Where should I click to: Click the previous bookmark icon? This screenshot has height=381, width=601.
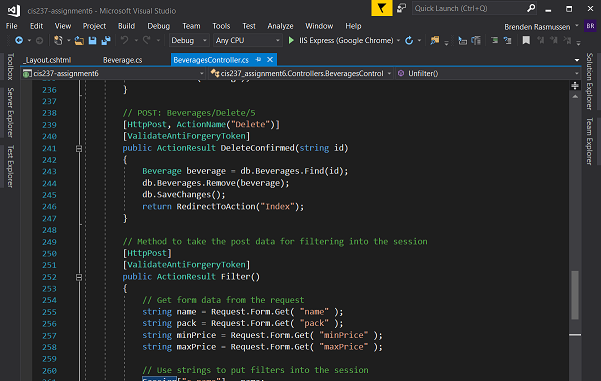540,40
